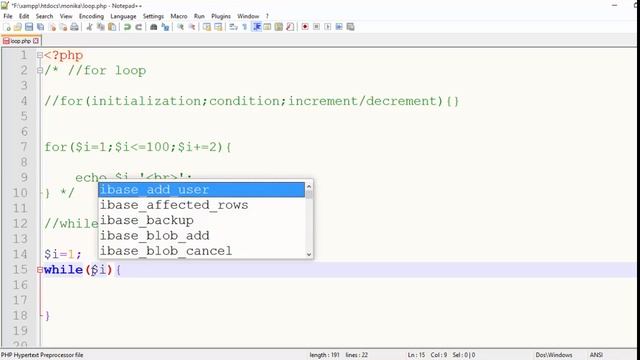The image size is (640, 360).
Task: Open the File menu
Action: (8, 16)
